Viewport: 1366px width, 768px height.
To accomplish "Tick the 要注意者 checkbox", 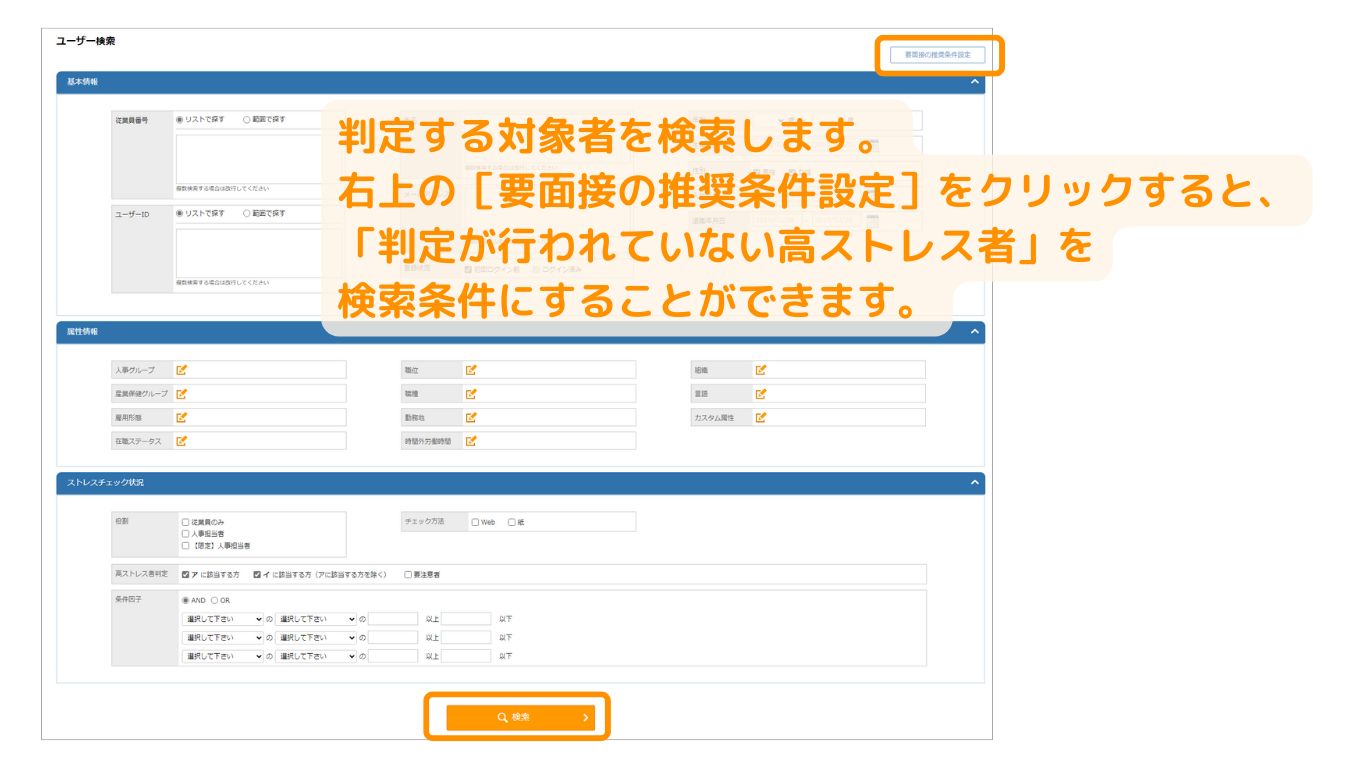I will pos(408,575).
